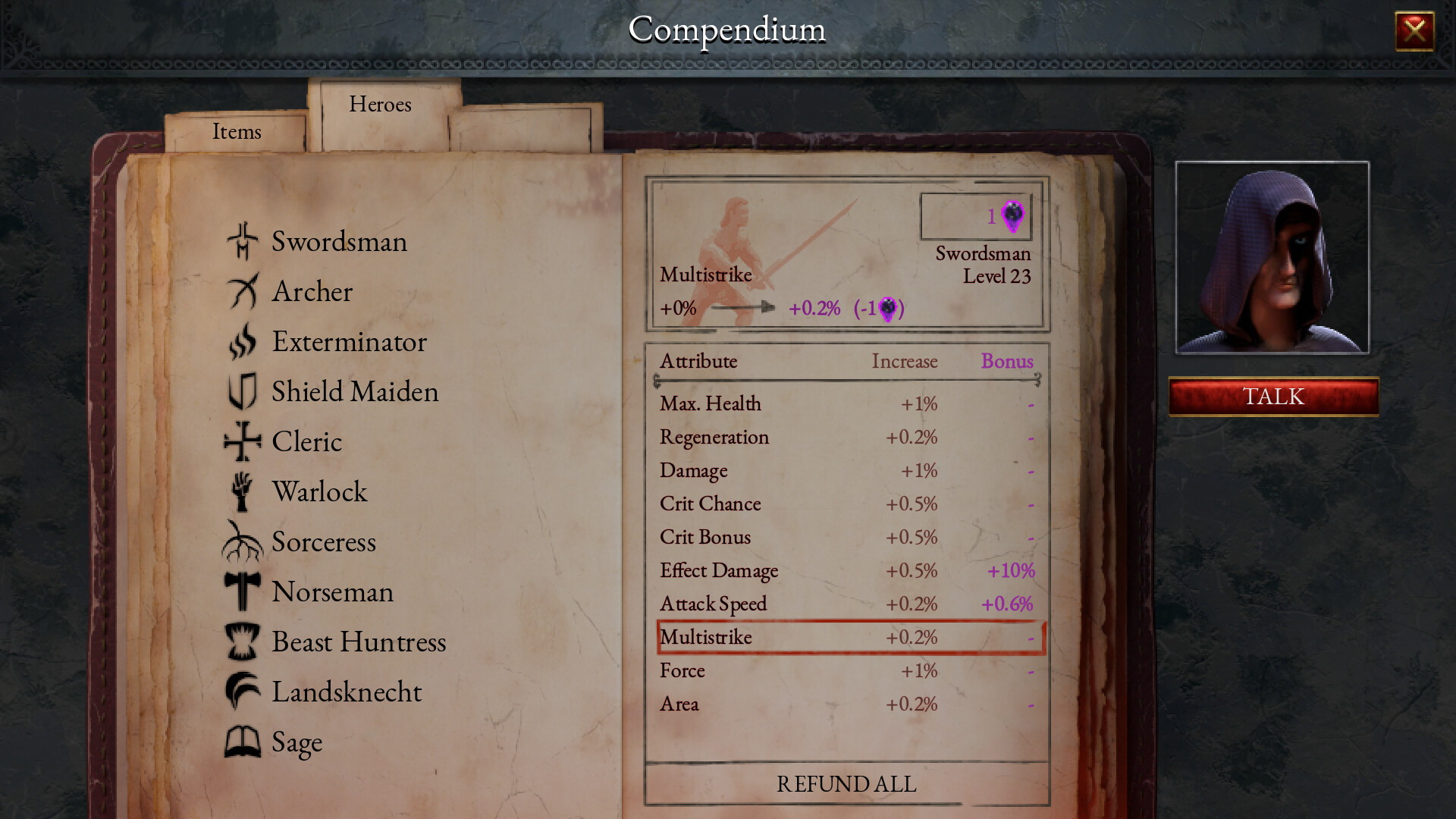
Task: Select the Swordsman class icon
Action: [245, 240]
